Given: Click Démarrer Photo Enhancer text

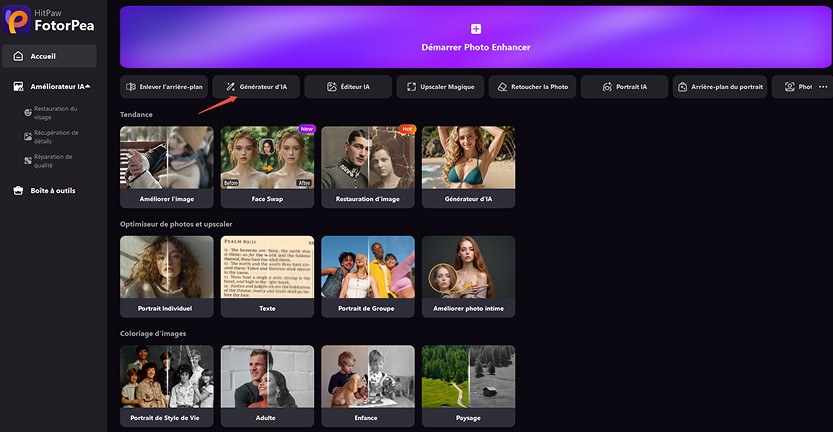Looking at the screenshot, I should (476, 47).
